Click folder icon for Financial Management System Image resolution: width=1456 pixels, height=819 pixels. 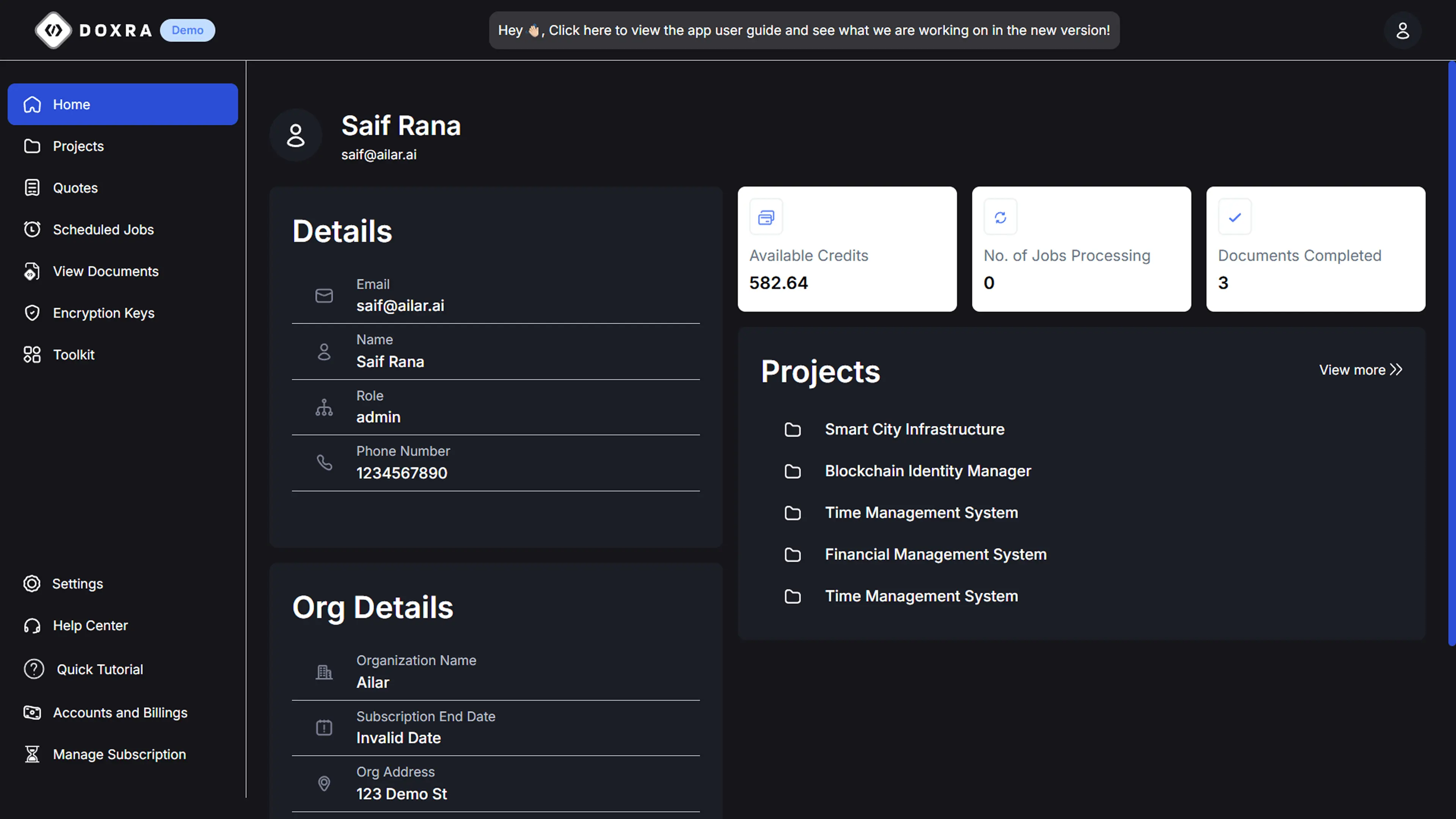tap(792, 555)
